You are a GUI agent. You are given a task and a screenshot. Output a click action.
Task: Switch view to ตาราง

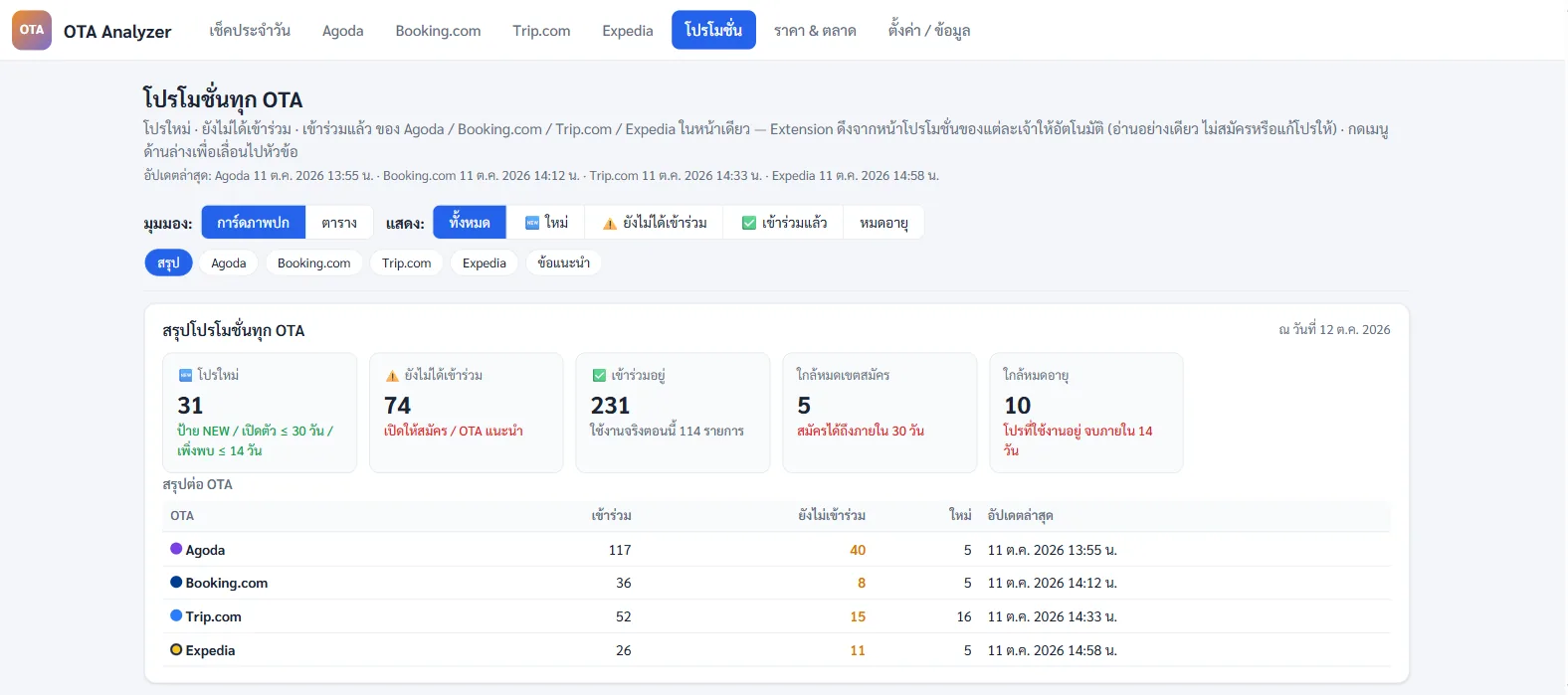point(339,223)
